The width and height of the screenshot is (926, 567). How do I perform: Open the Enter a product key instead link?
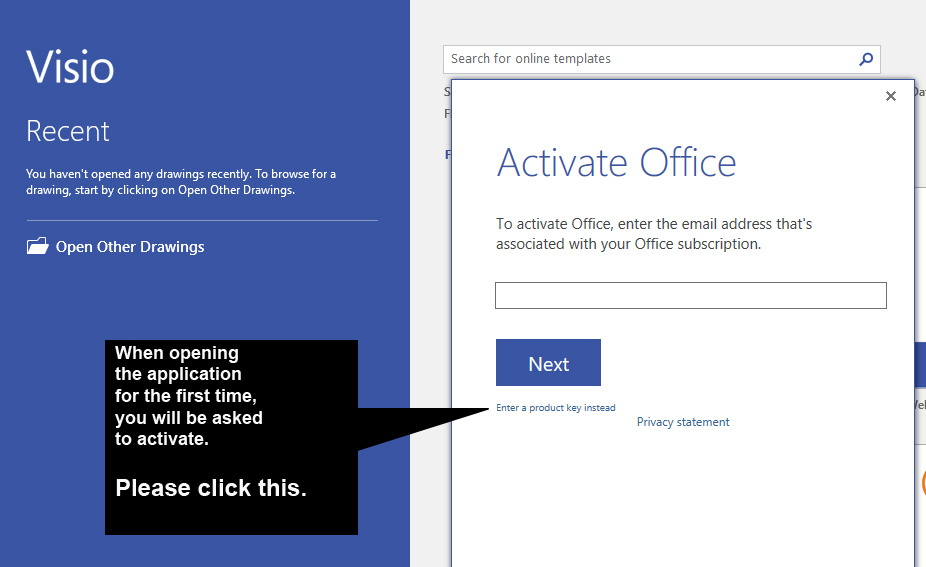[x=556, y=408]
